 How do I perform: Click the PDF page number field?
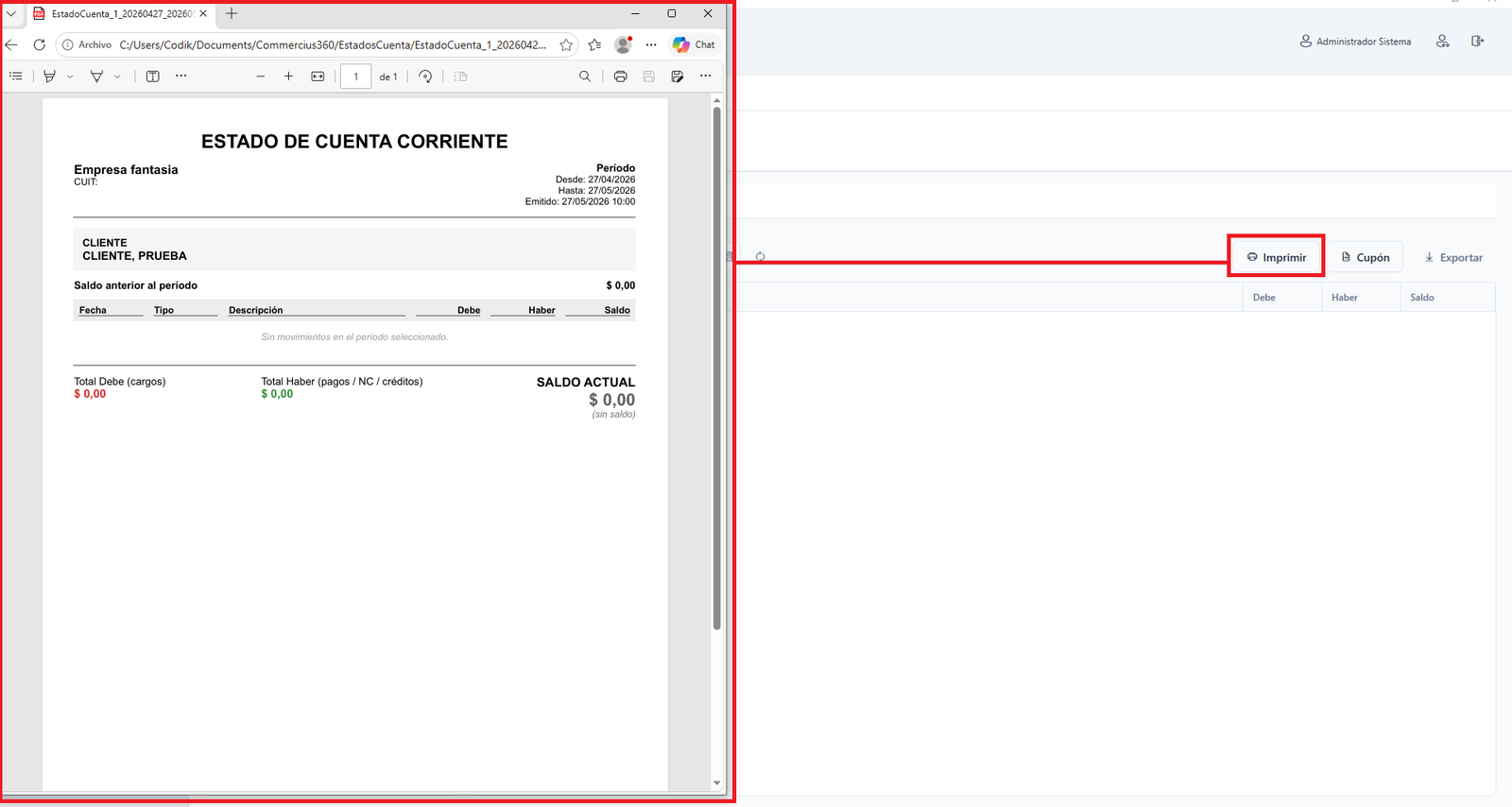pos(355,77)
